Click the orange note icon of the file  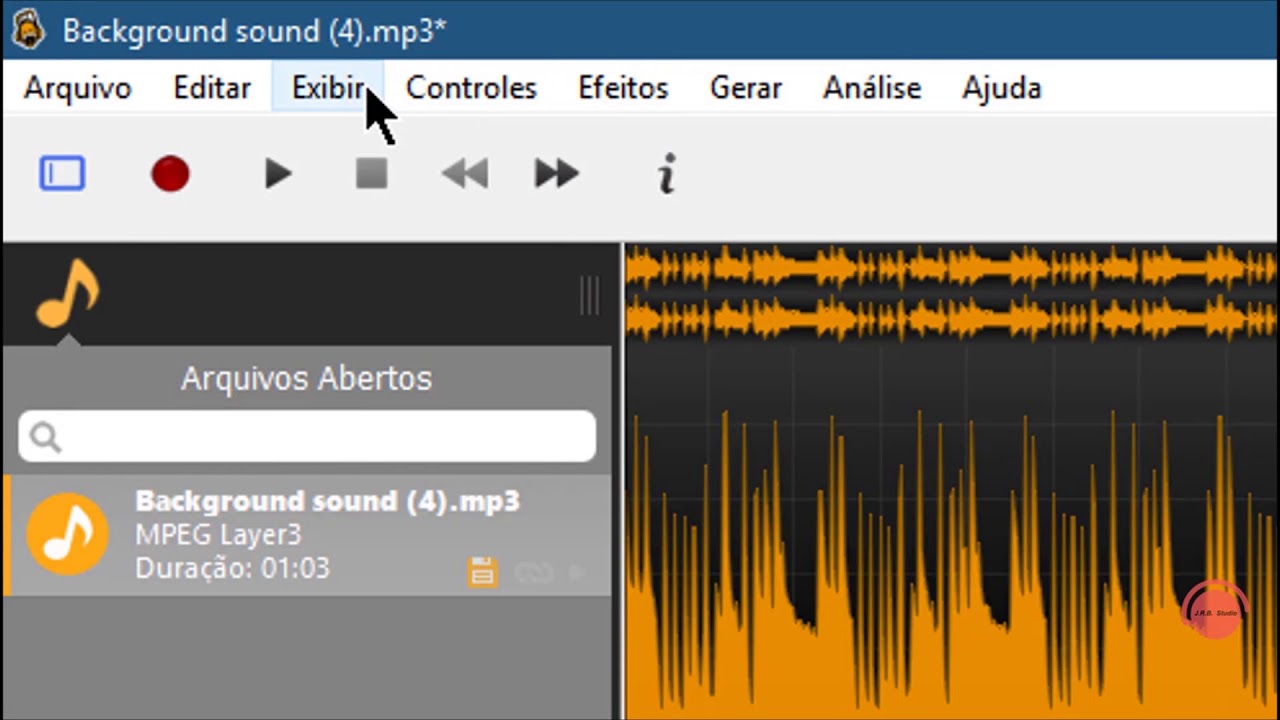pos(67,533)
